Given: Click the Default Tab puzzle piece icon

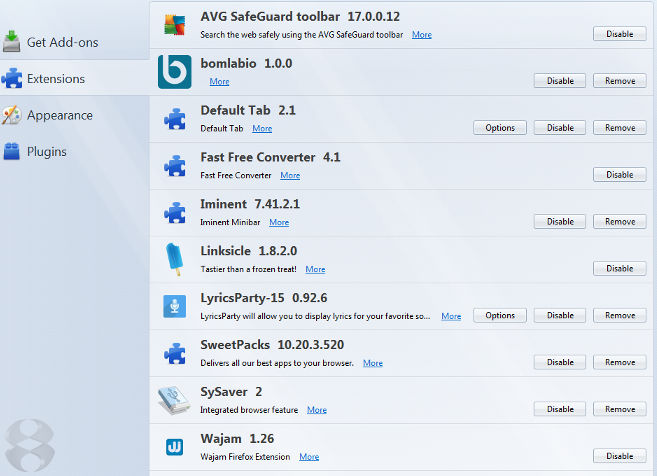Looking at the screenshot, I should tap(175, 119).
